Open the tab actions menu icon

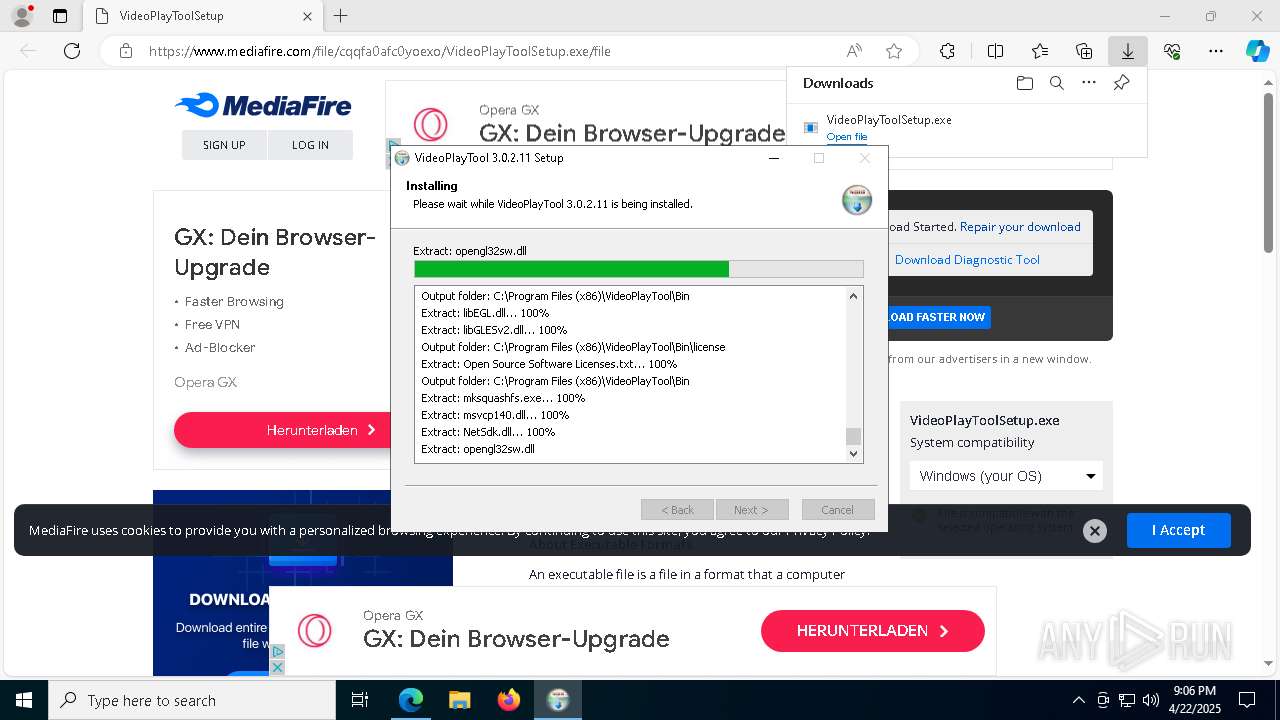point(60,16)
